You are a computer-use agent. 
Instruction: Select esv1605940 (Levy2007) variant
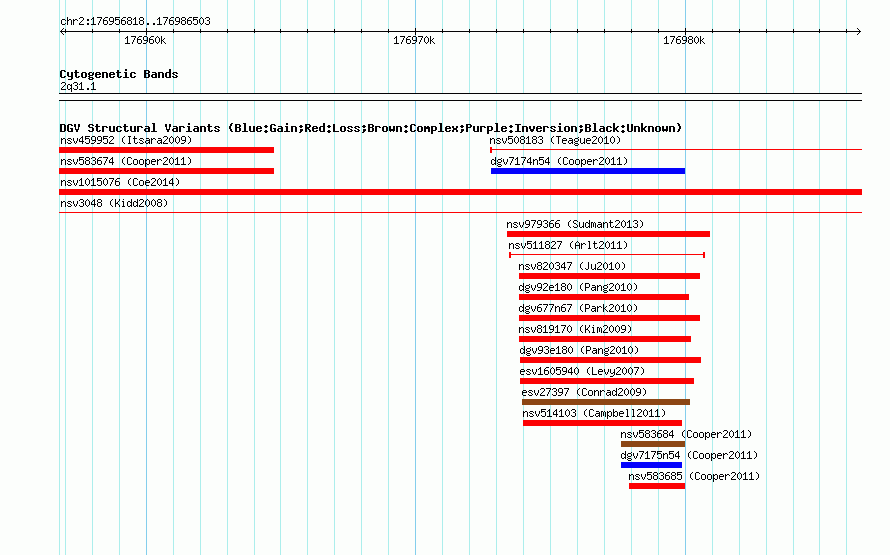click(x=582, y=371)
